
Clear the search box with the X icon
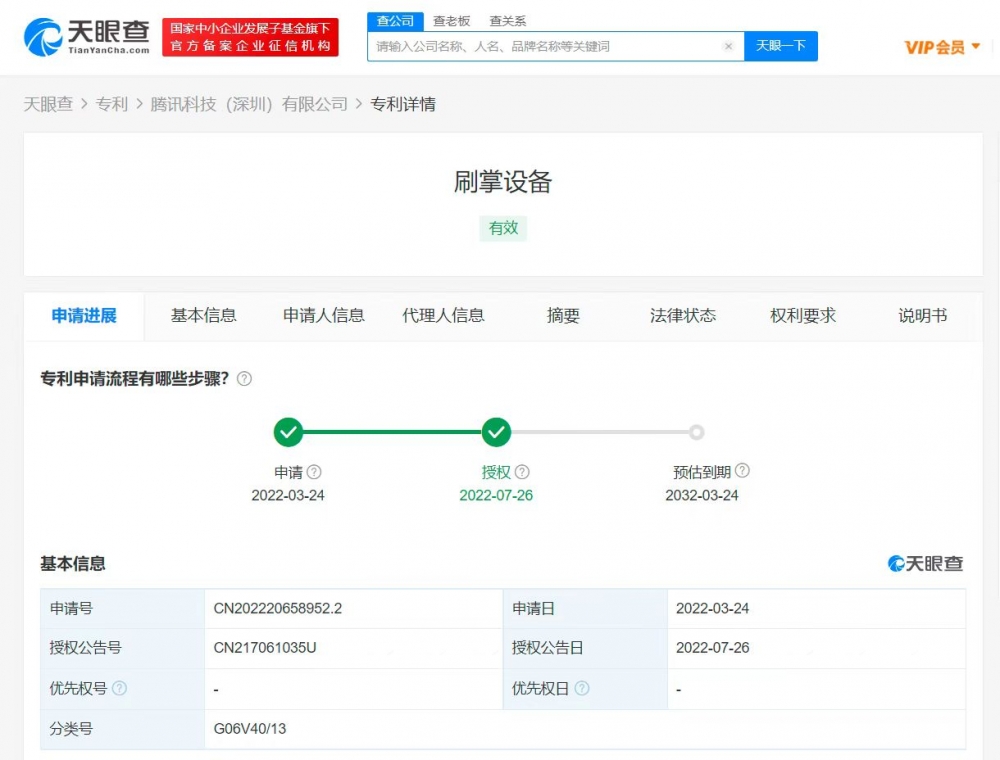click(x=728, y=47)
